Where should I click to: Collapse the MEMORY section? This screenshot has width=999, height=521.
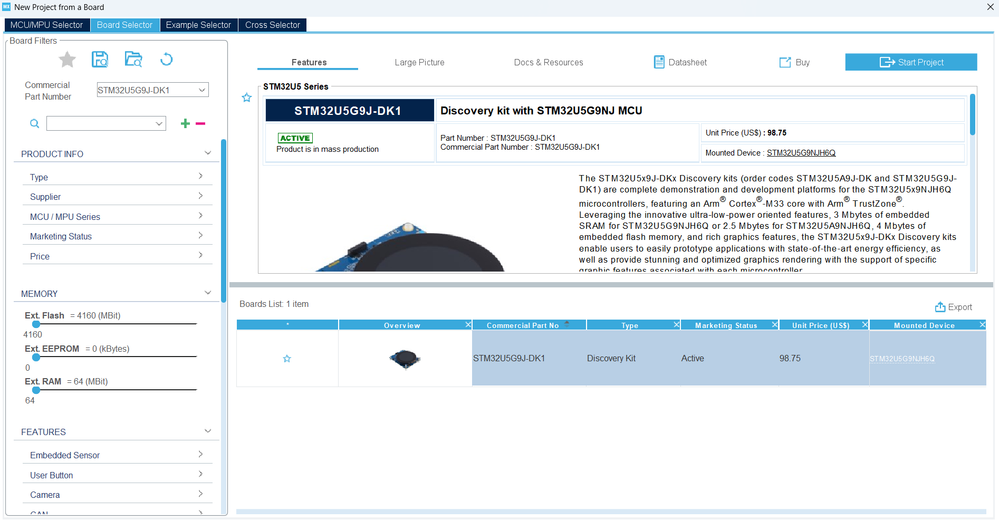pyautogui.click(x=208, y=292)
